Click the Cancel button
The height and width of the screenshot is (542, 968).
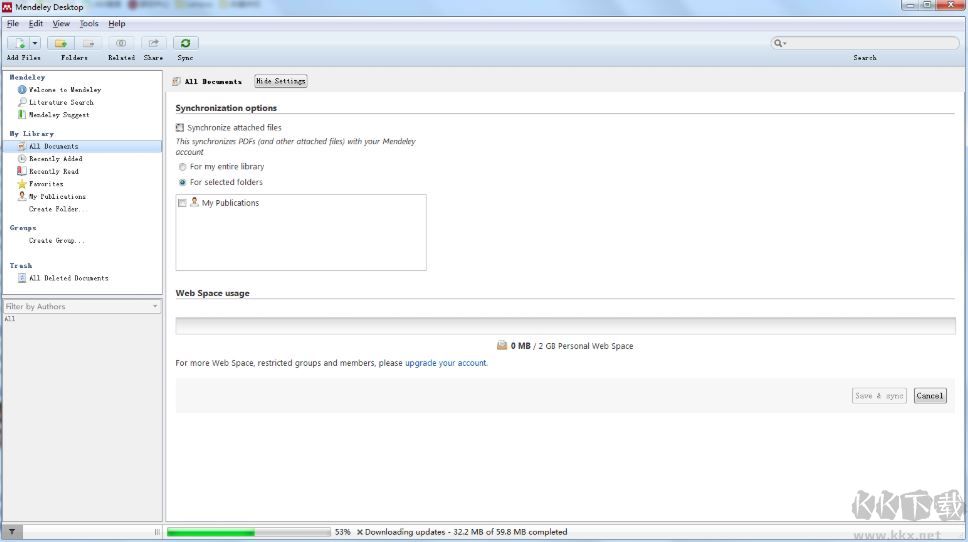pos(930,396)
